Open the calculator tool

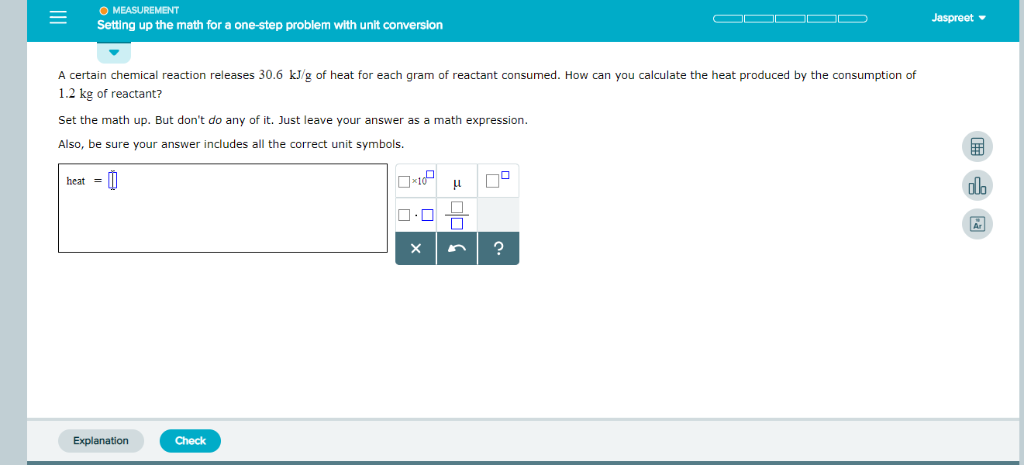[977, 147]
